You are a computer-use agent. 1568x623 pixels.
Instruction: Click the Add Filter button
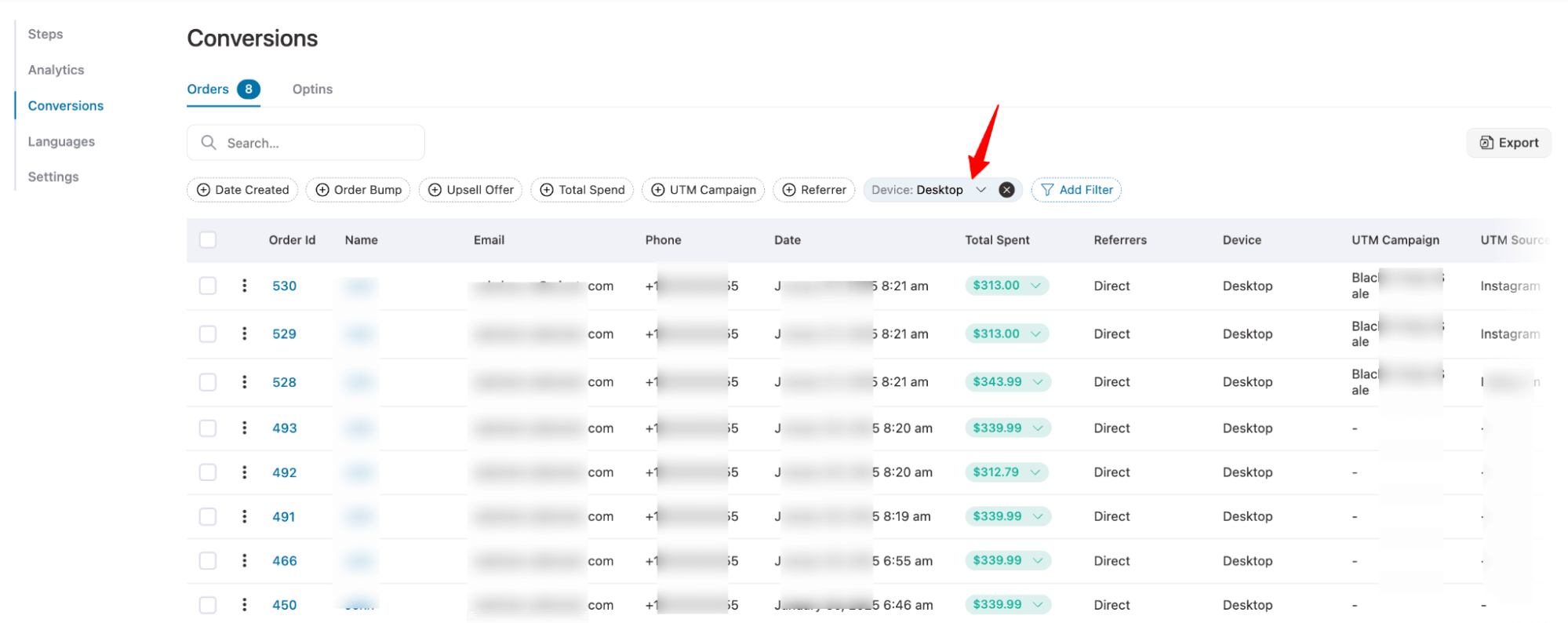click(1076, 190)
